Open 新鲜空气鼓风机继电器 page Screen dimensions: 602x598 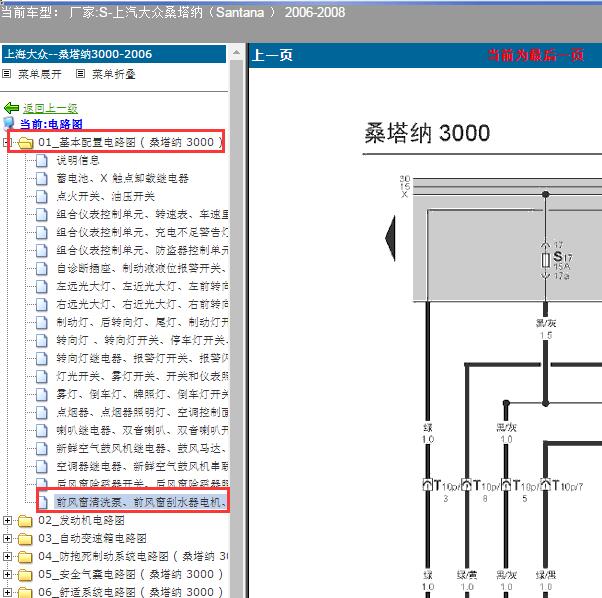click(x=142, y=448)
